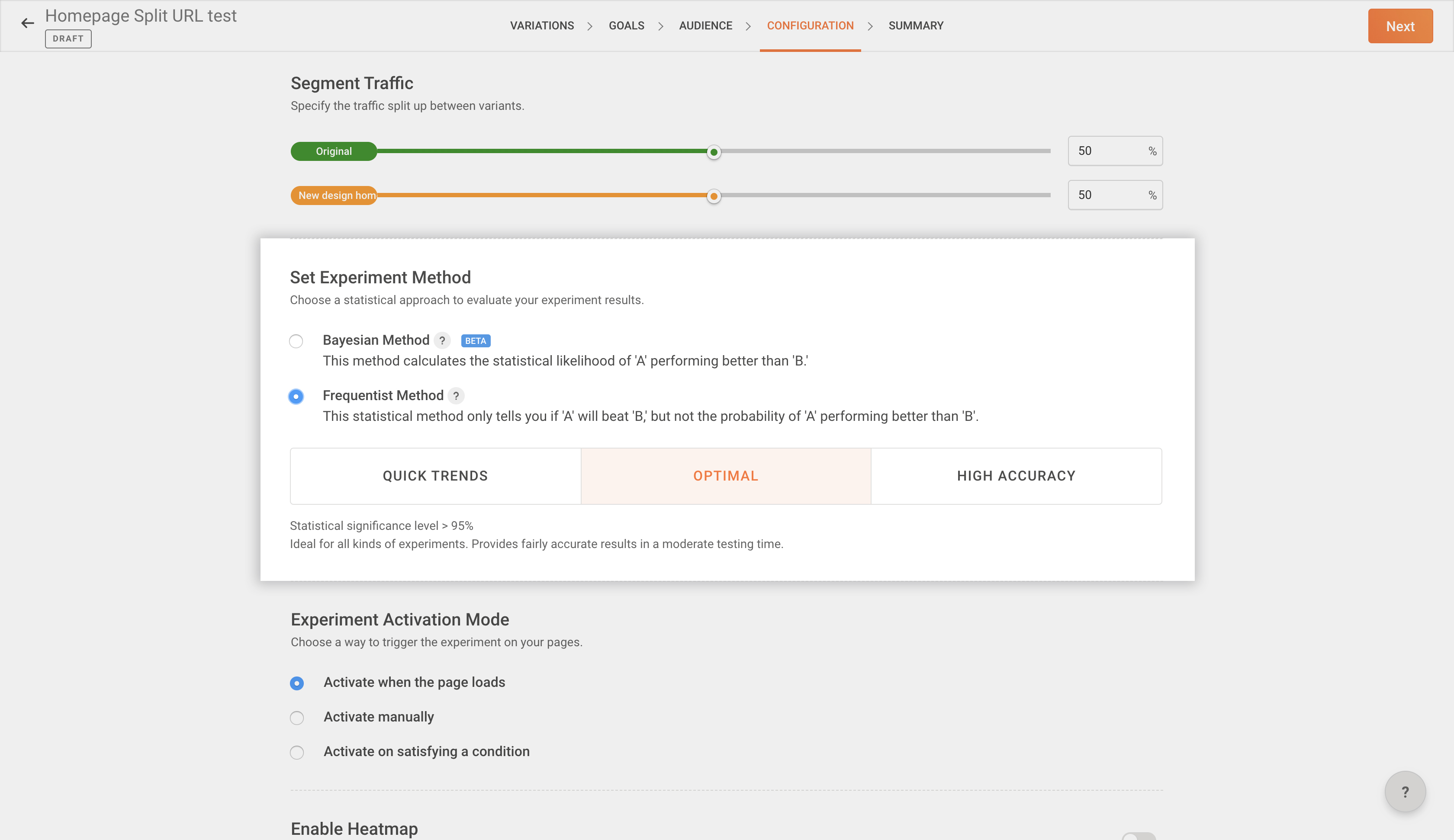The width and height of the screenshot is (1454, 840).
Task: Switch to the Goals step
Action: tap(626, 26)
